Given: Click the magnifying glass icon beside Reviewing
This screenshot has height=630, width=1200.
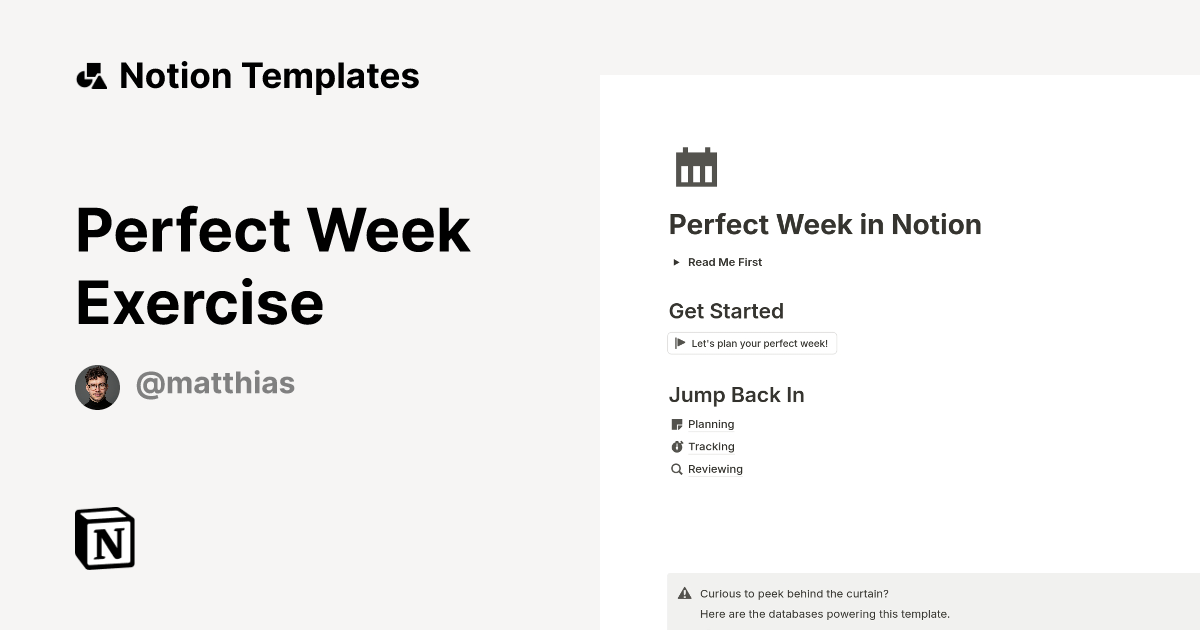Looking at the screenshot, I should pyautogui.click(x=677, y=468).
